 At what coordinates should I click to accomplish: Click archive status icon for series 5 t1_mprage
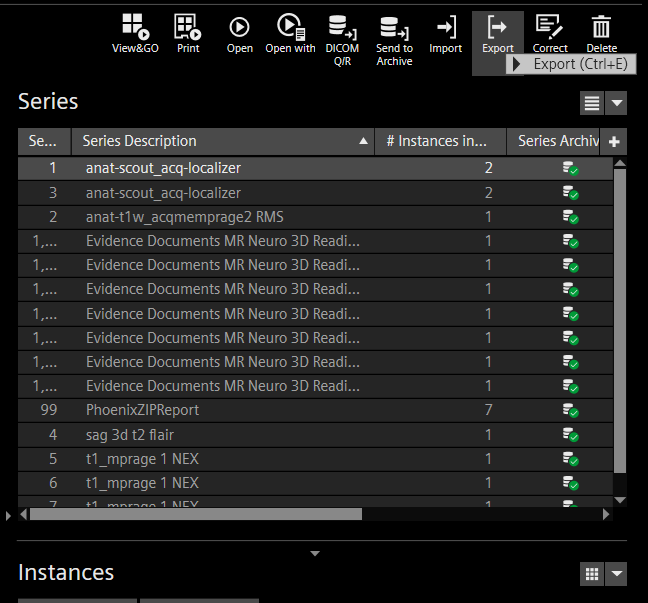pyautogui.click(x=570, y=459)
